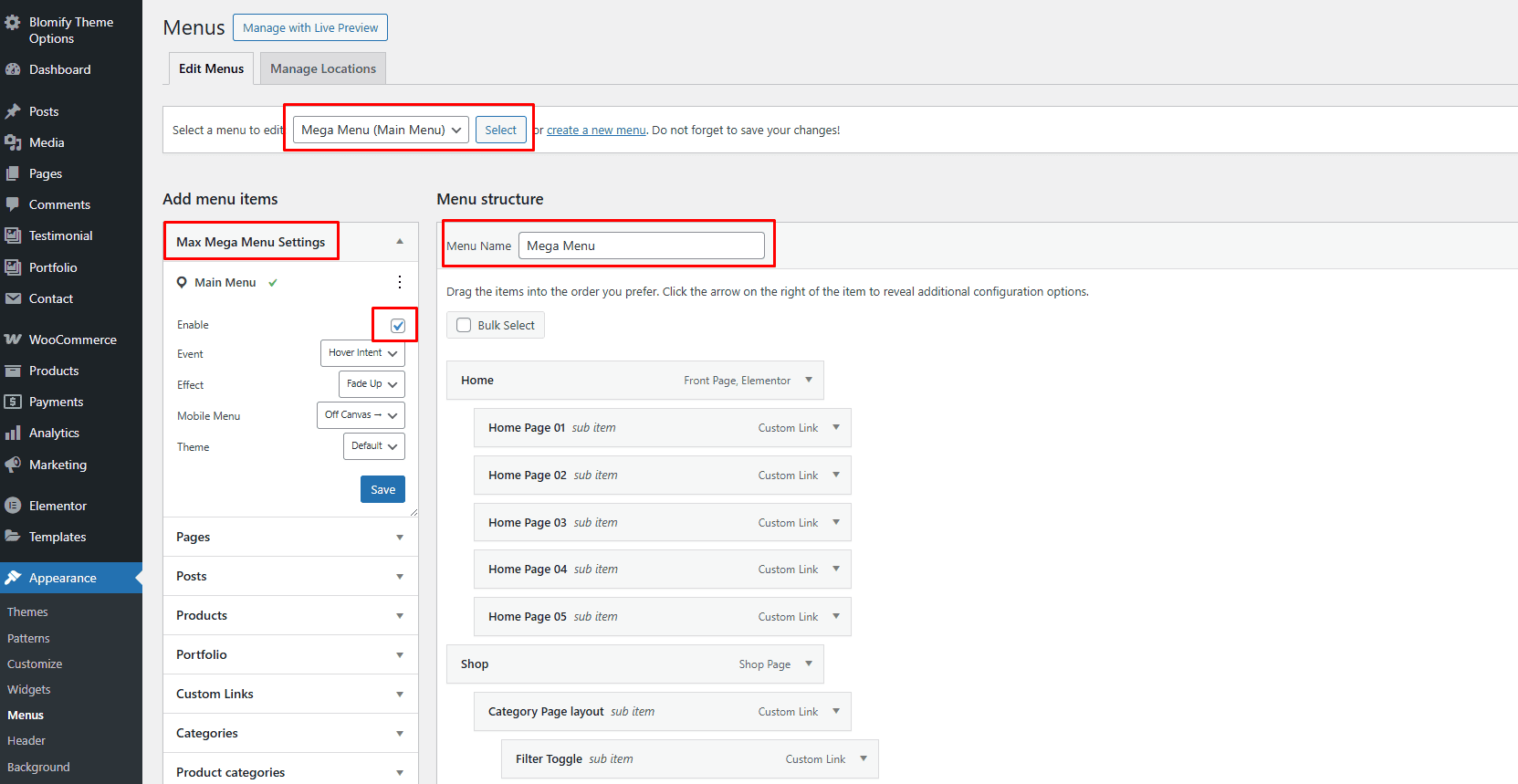Open Patterns in Appearance submenu
The image size is (1518, 784).
28,638
